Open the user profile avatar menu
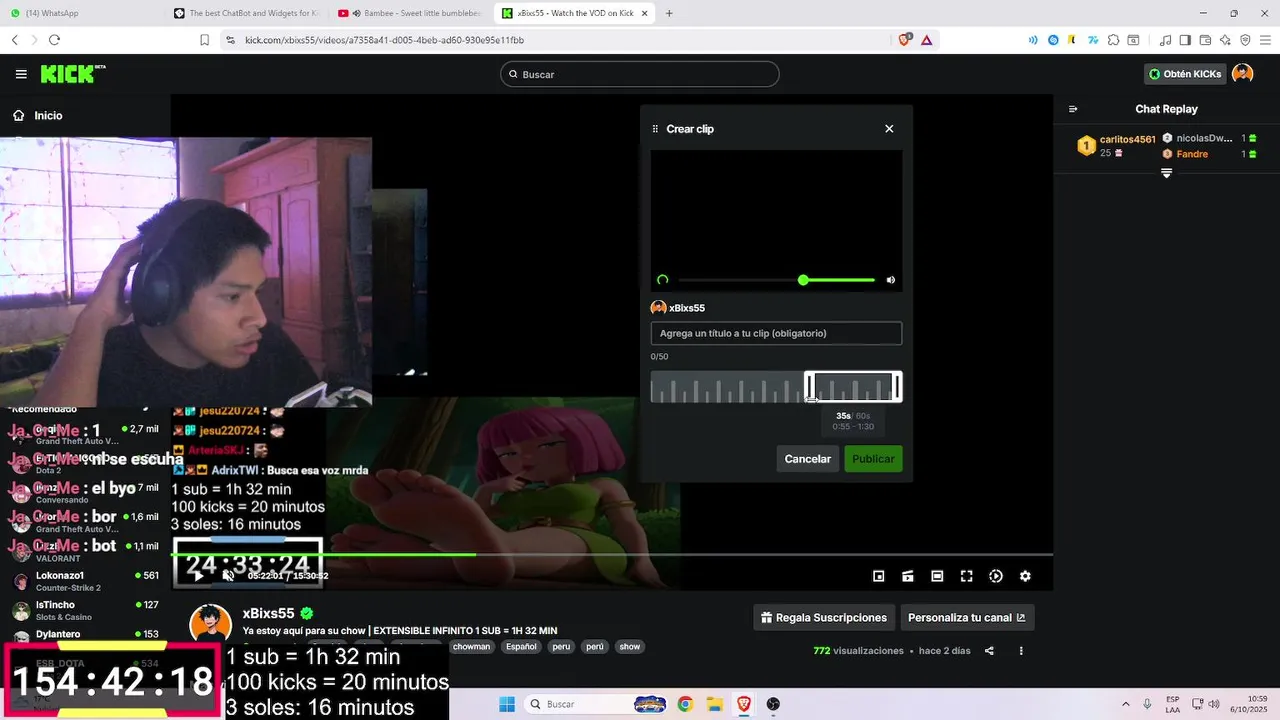Viewport: 1280px width, 720px height. tap(1242, 74)
